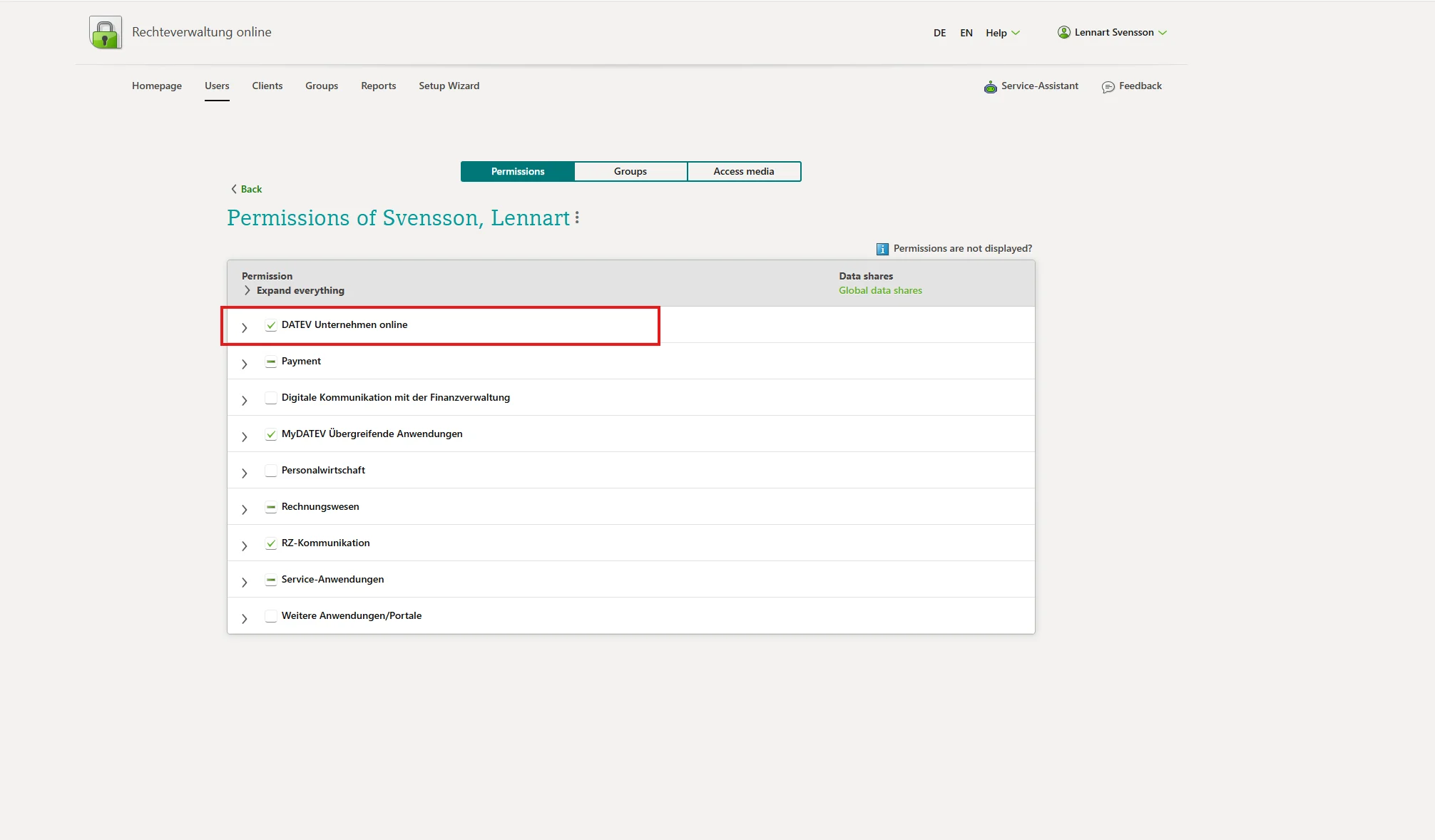The width and height of the screenshot is (1435, 840).
Task: Open the Reports menu item
Action: click(379, 86)
